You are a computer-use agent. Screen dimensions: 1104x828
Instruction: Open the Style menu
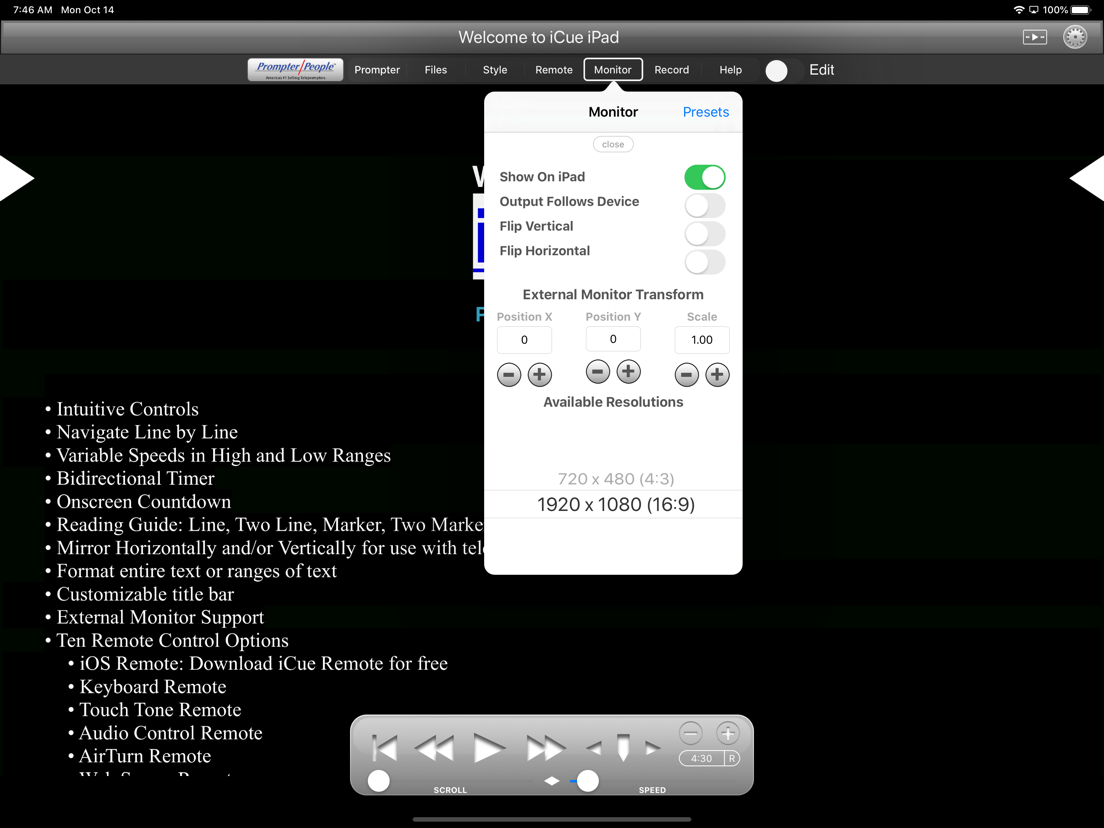(x=495, y=70)
